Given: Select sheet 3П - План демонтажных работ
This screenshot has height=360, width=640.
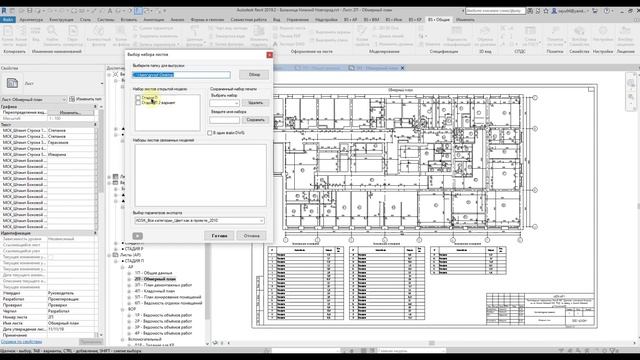Looking at the screenshot, I should pyautogui.click(x=163, y=285).
